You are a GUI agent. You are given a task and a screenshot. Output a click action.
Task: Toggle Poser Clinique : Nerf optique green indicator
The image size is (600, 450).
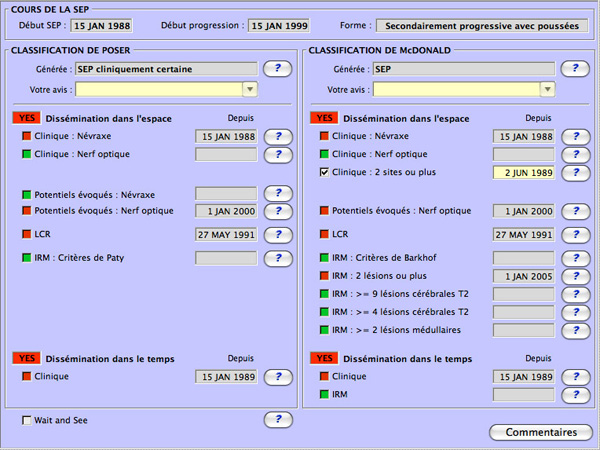pos(26,154)
